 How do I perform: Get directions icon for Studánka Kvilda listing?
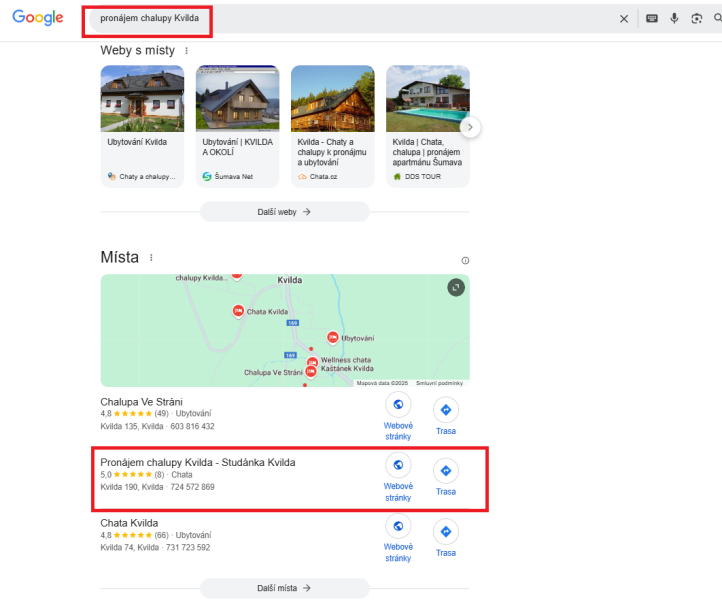pyautogui.click(x=446, y=471)
